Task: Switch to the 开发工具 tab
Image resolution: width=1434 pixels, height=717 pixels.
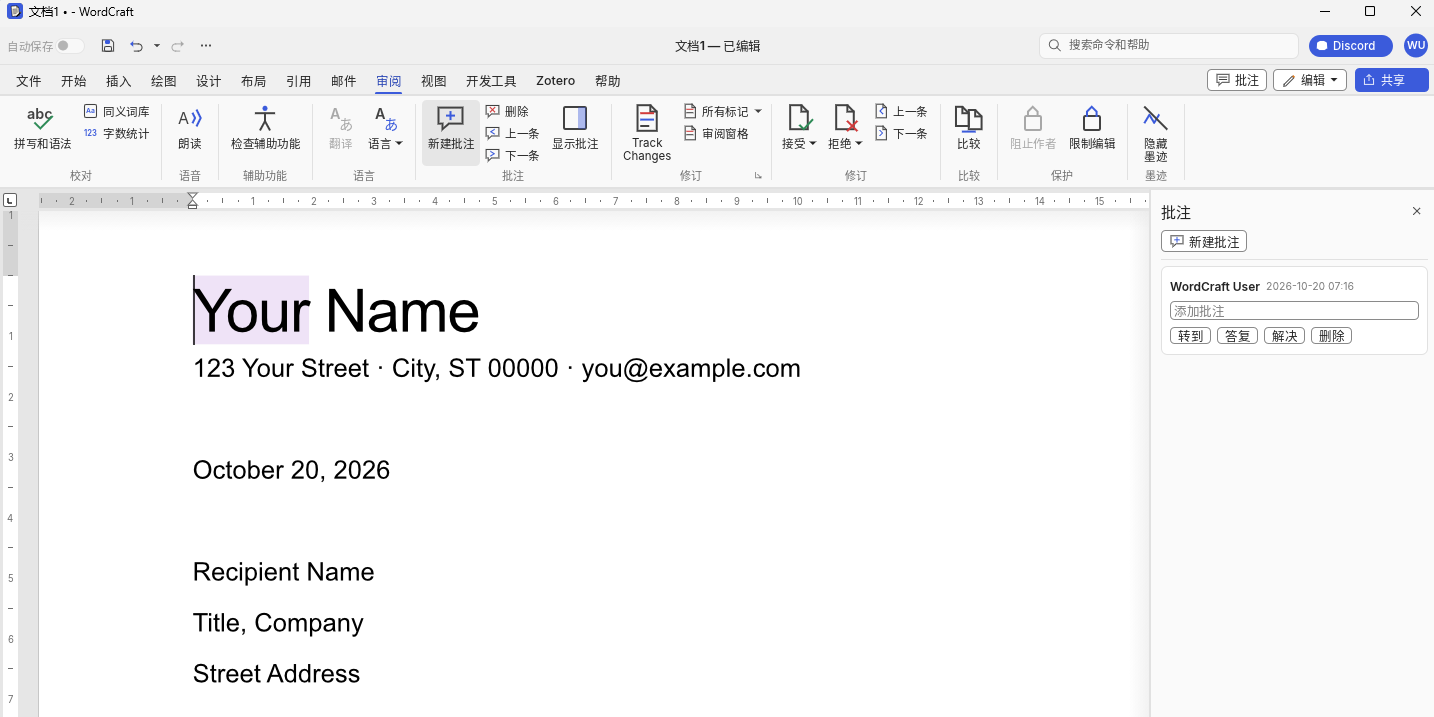Action: click(491, 81)
